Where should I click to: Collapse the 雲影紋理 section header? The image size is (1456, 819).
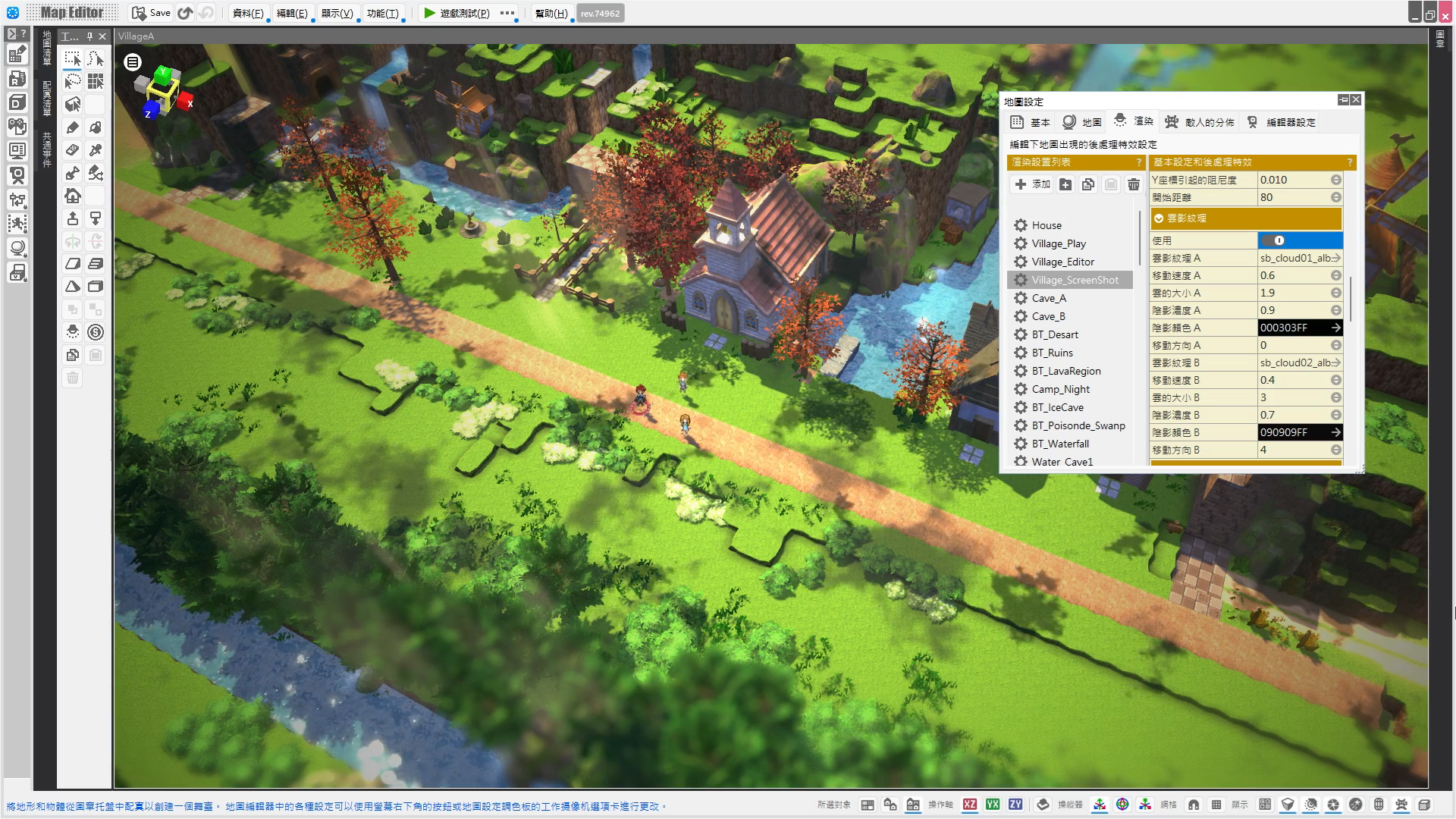1159,218
